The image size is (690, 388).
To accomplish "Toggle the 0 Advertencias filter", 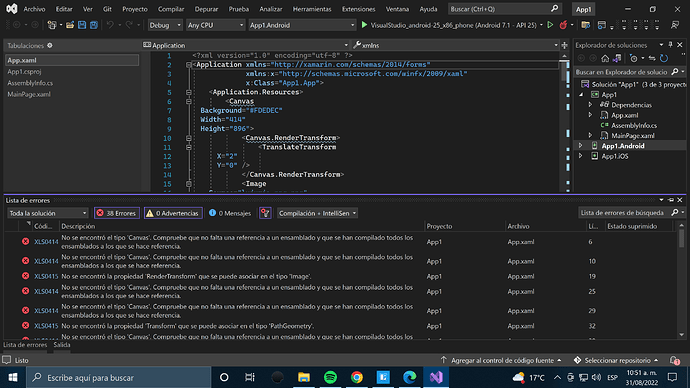I will [173, 213].
